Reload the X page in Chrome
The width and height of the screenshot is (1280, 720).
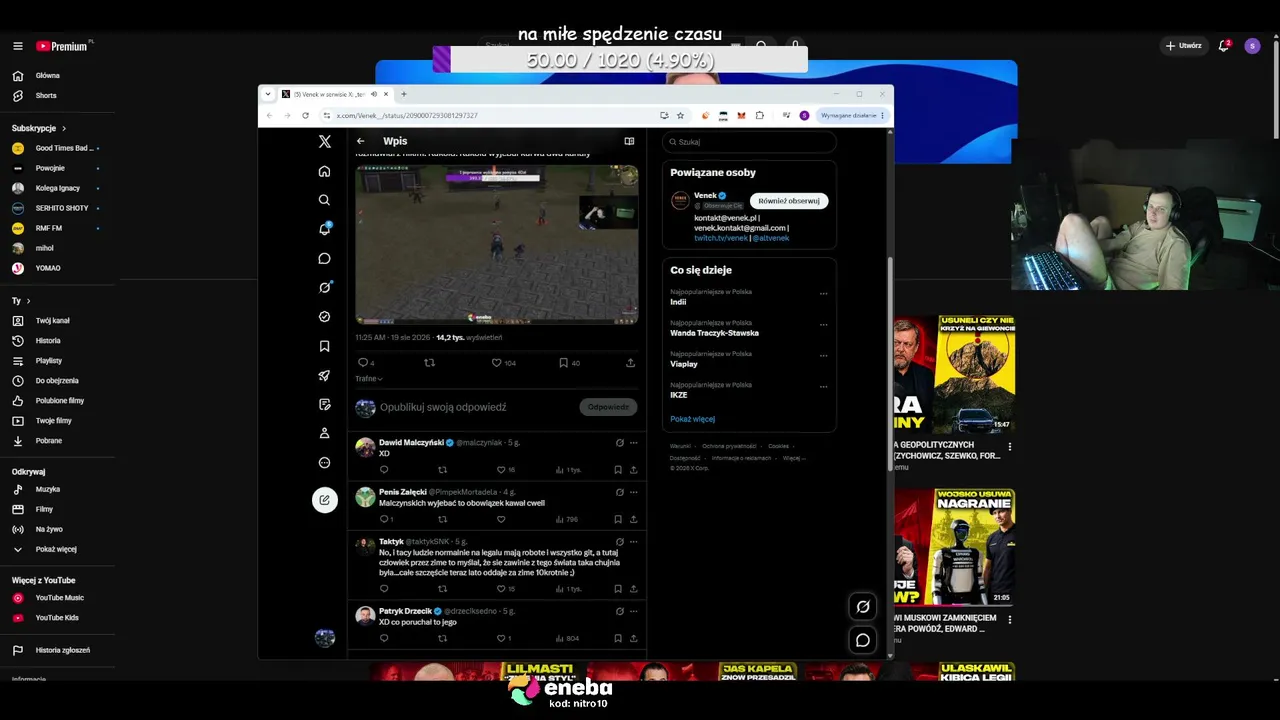tap(305, 115)
